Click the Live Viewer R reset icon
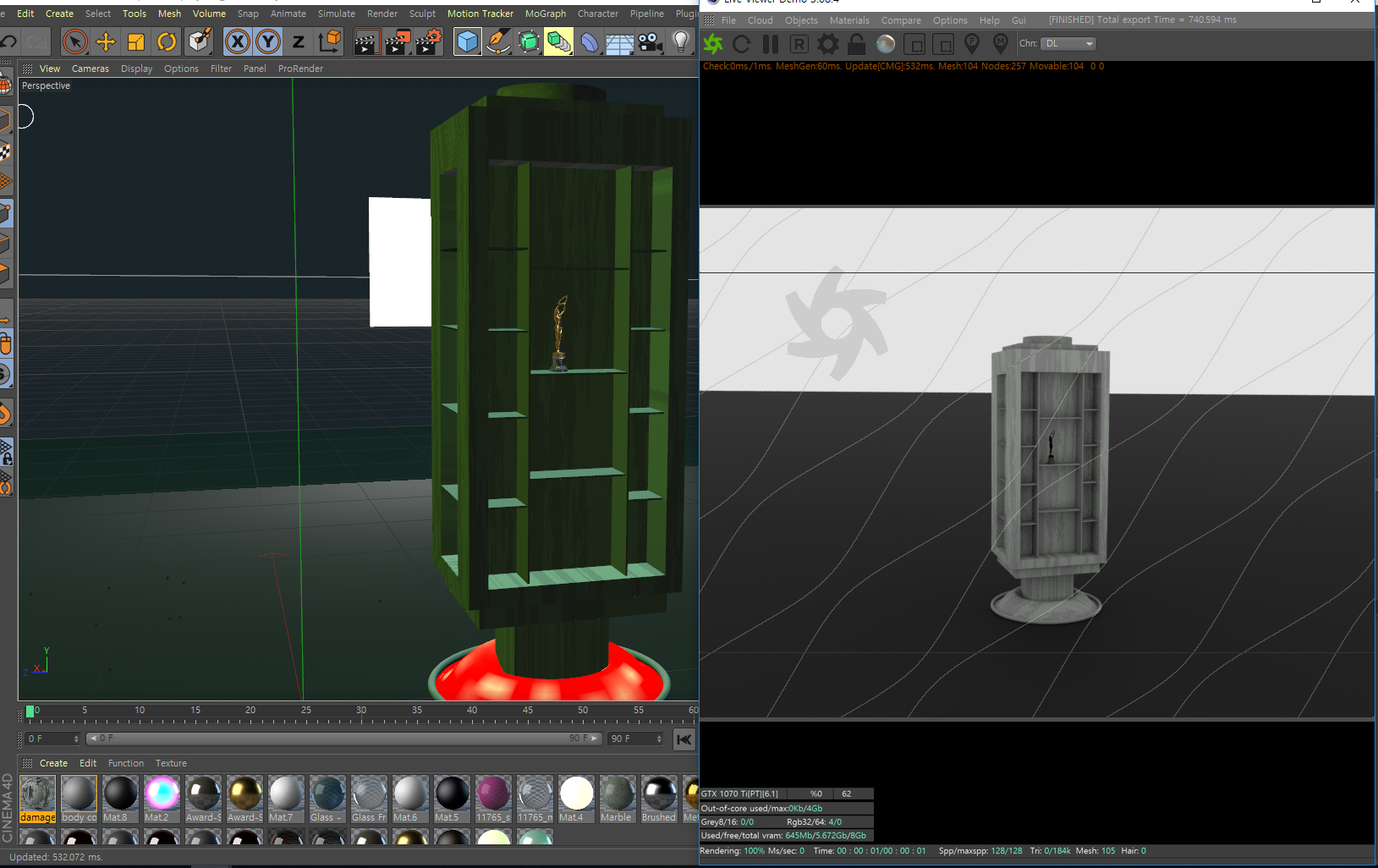Viewport: 1378px width, 868px height. [x=799, y=44]
